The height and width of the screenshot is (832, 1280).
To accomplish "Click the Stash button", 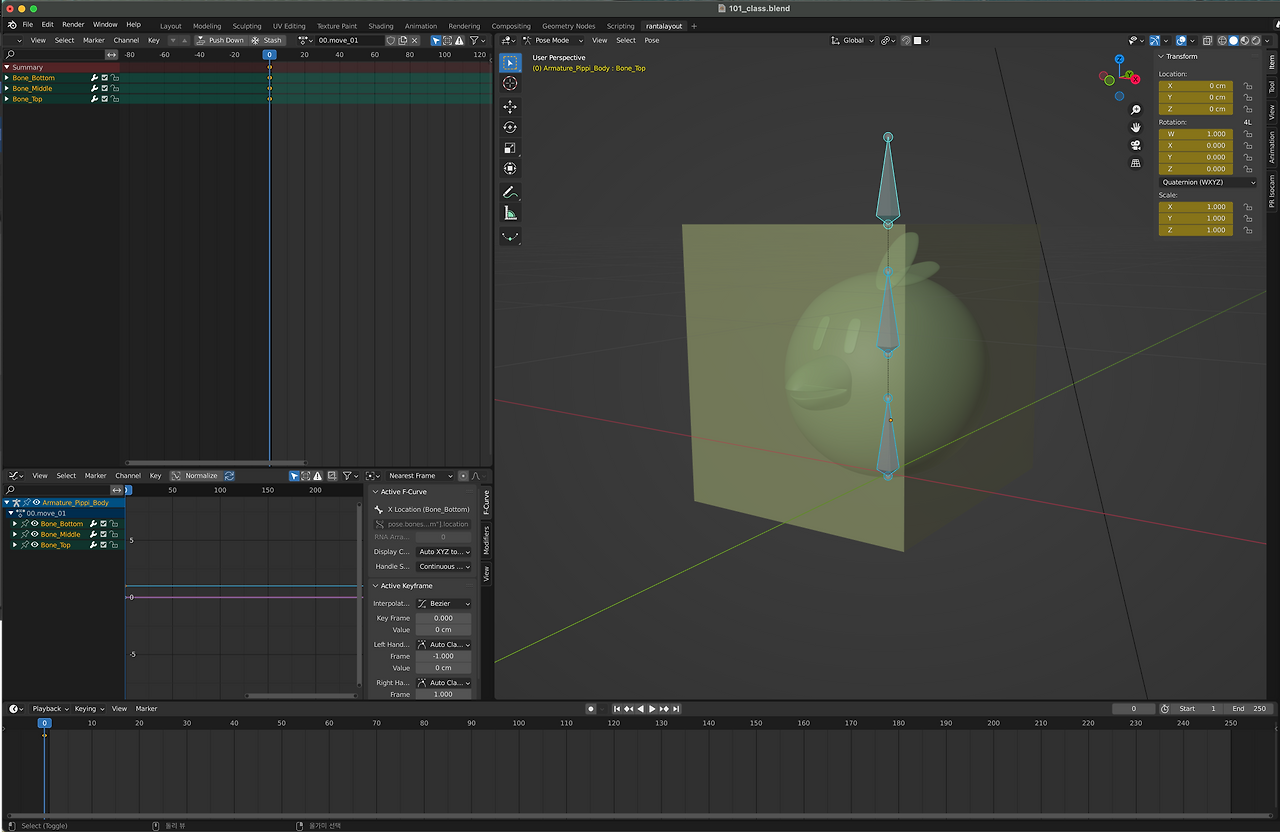I will click(267, 41).
